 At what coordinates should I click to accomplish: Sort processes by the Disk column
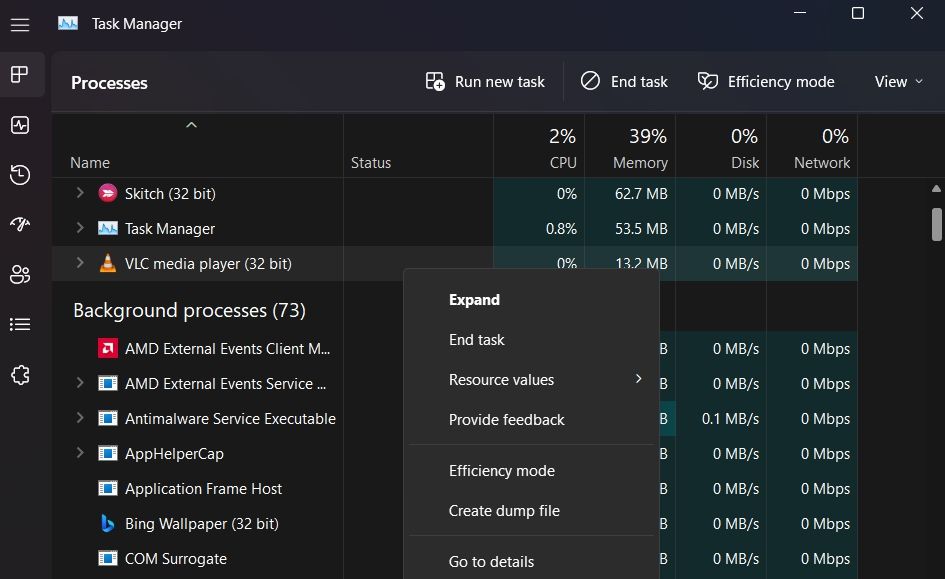coord(721,145)
